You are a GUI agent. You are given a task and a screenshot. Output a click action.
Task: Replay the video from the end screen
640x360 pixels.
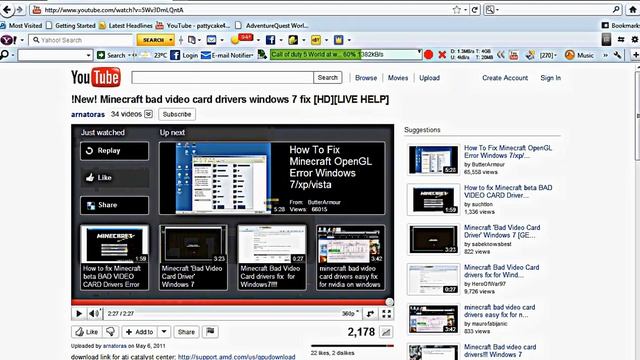click(x=114, y=151)
